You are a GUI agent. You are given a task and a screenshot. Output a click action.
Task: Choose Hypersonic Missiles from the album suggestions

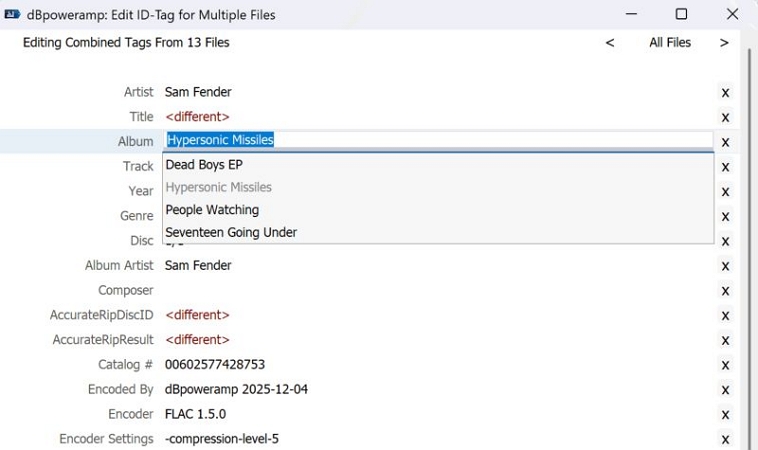[438, 187]
